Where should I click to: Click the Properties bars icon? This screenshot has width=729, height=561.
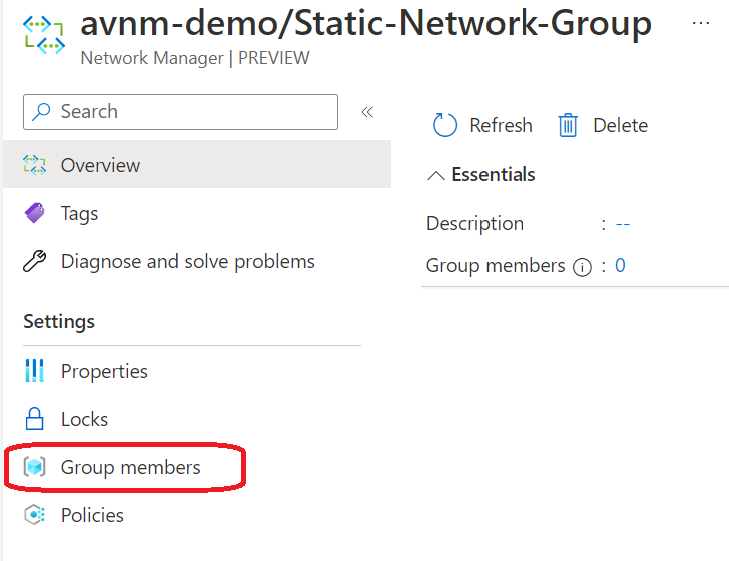click(35, 371)
